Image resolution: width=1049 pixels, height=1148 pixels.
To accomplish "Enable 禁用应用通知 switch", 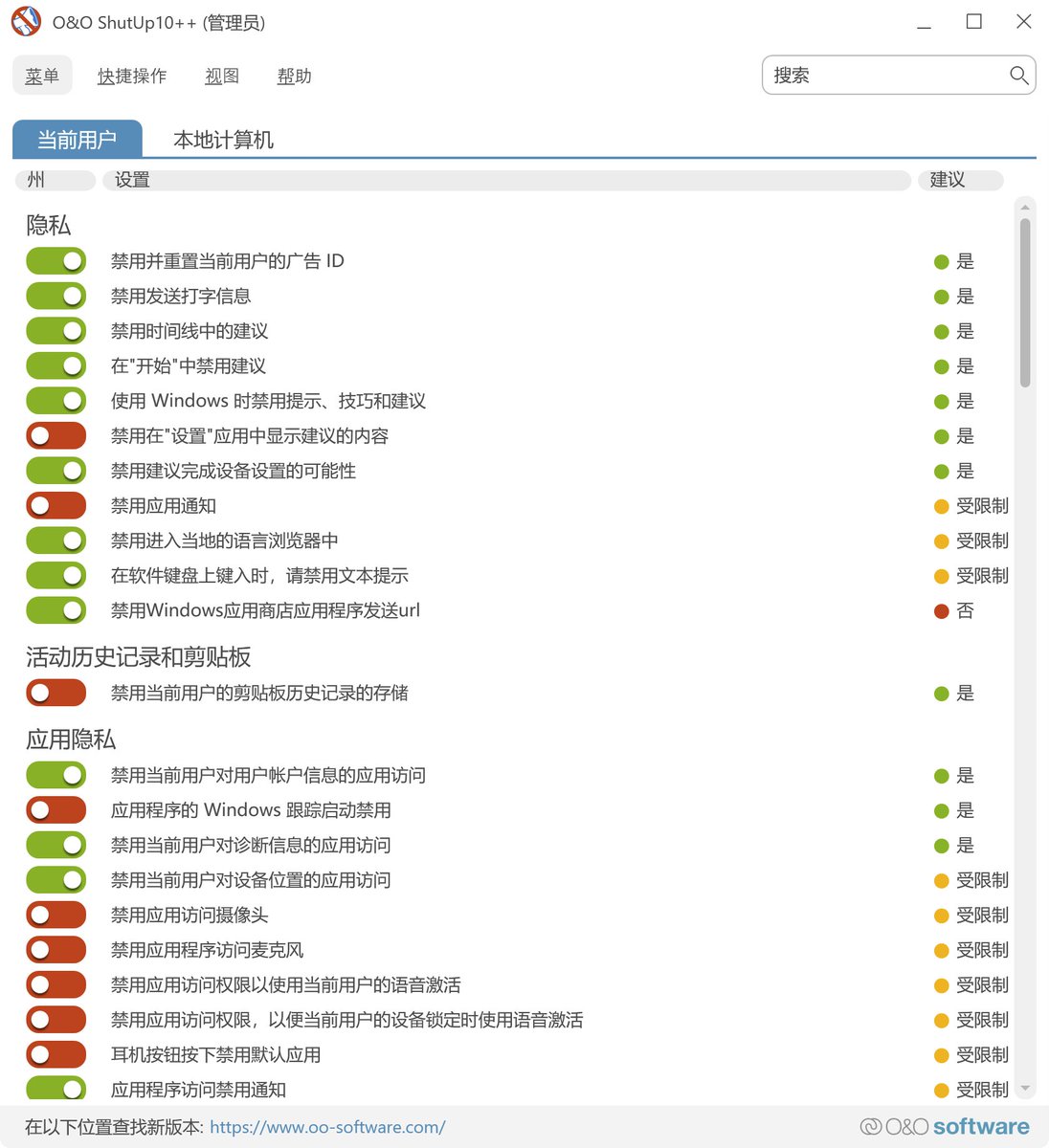I will 56,506.
